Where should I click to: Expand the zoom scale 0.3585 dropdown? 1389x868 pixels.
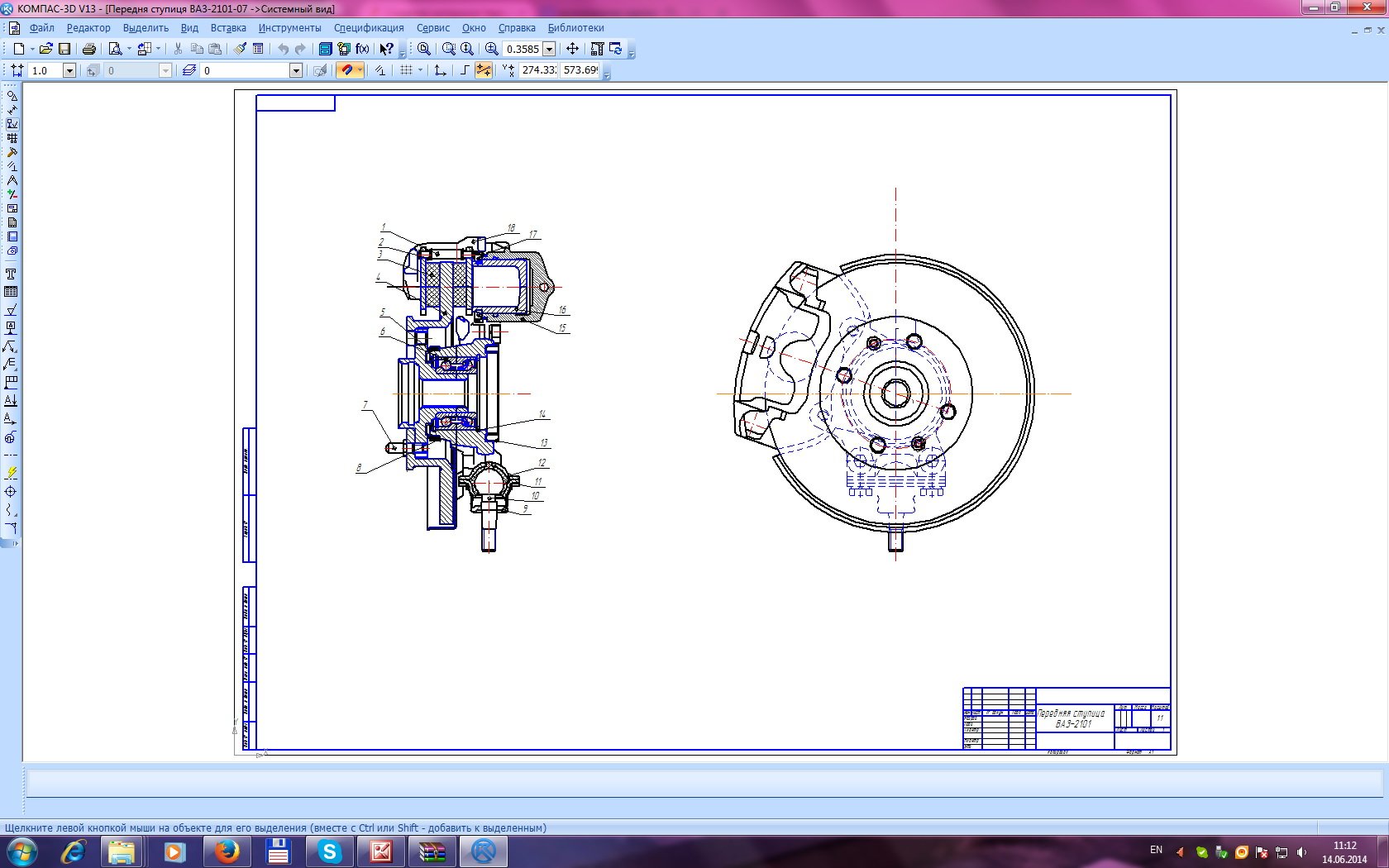[549, 49]
